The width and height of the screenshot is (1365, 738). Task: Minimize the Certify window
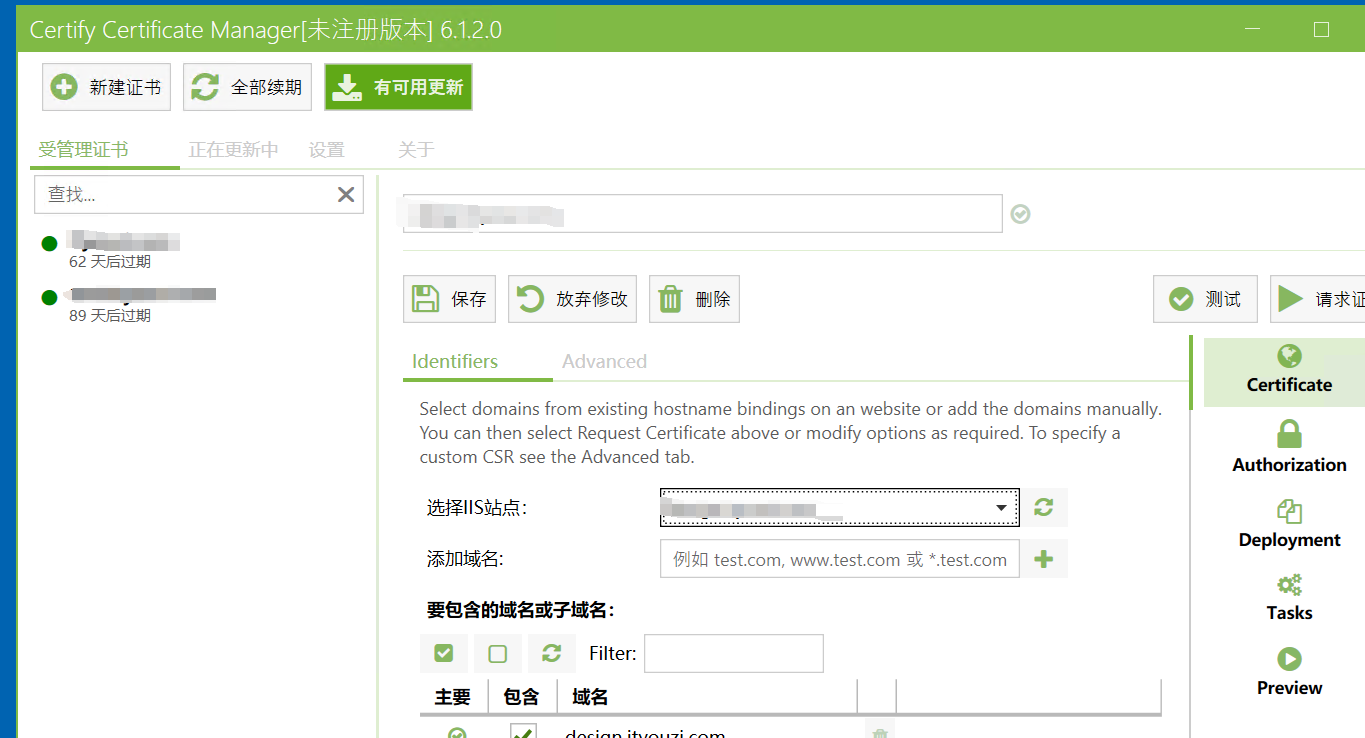pyautogui.click(x=1254, y=30)
